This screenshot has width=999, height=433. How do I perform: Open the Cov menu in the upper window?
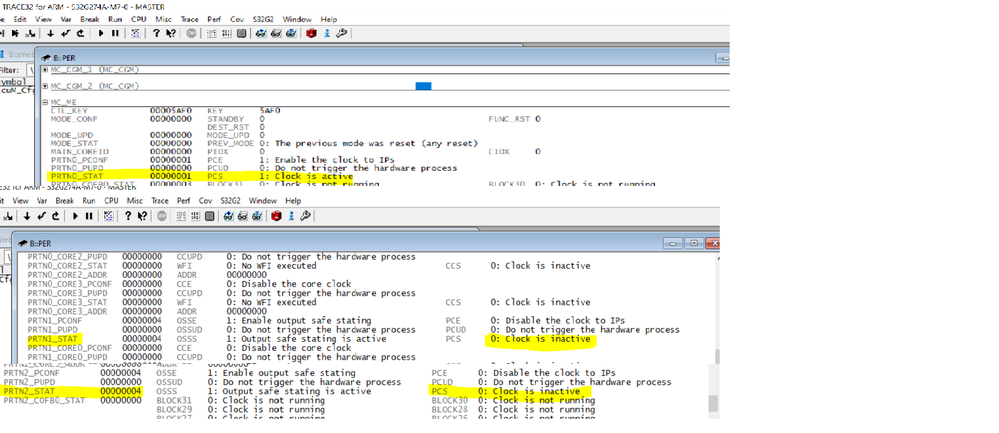pyautogui.click(x=237, y=19)
